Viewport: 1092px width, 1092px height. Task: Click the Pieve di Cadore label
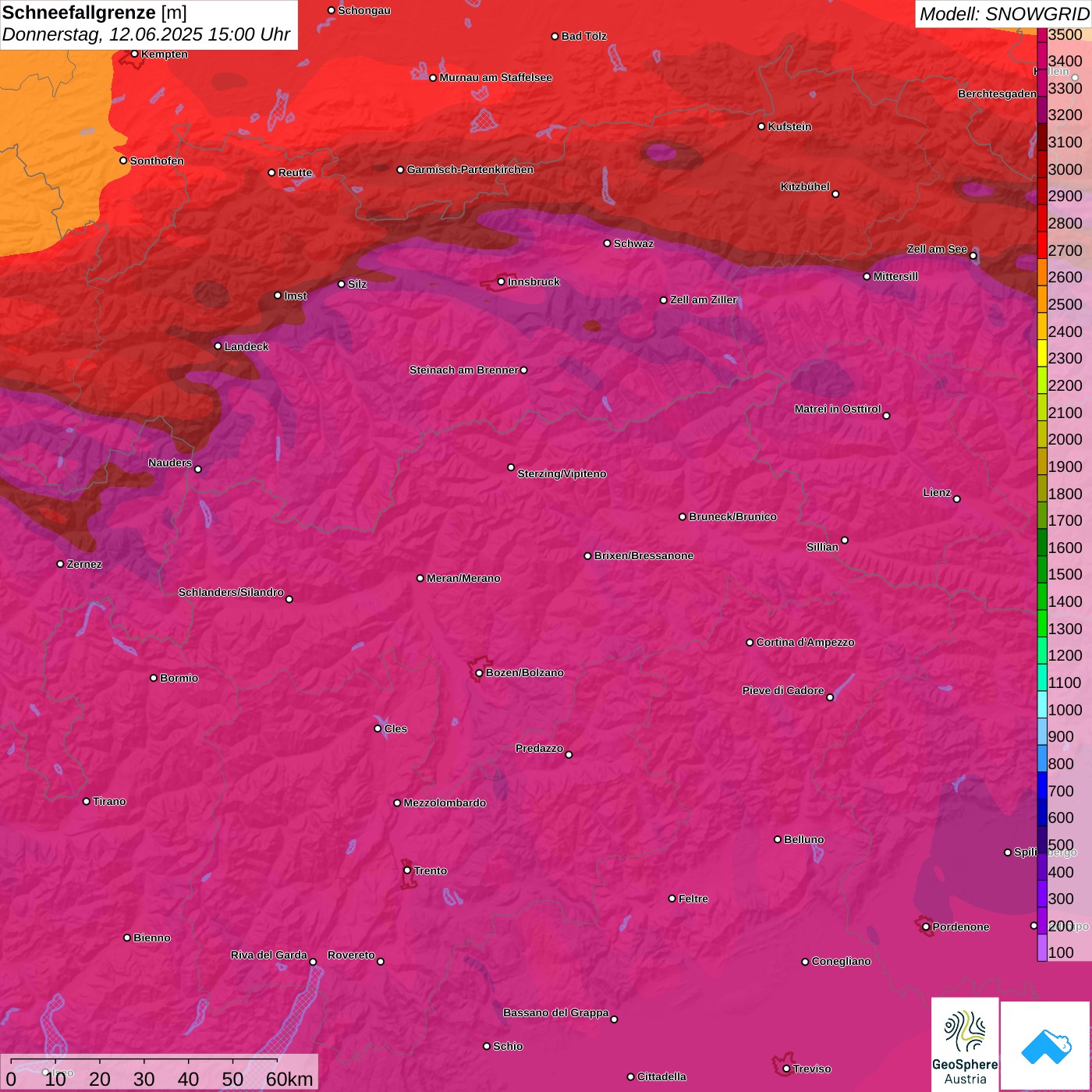[x=783, y=690]
